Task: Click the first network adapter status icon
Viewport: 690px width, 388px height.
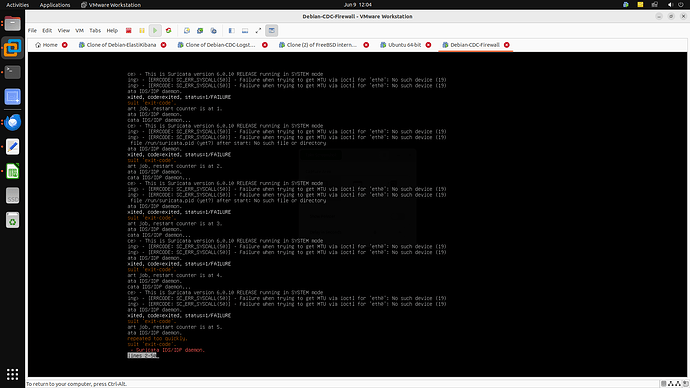Action: (x=671, y=384)
